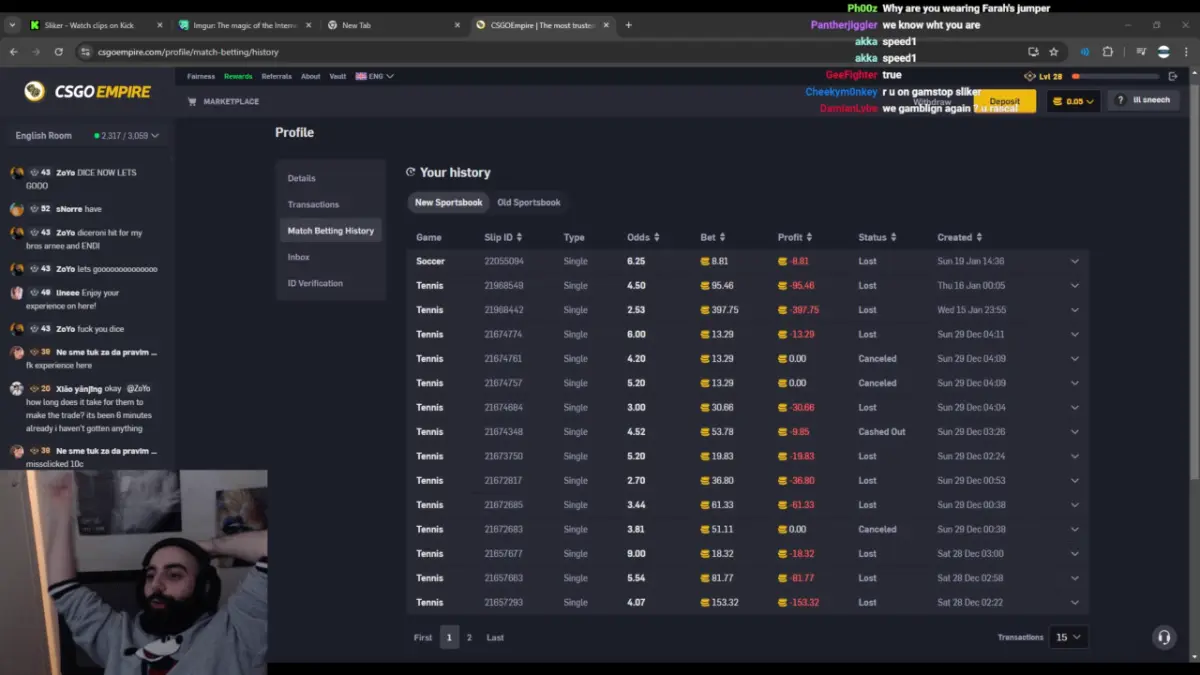Screen dimensions: 1200x675
Task: Open the ENG language selector
Action: pos(375,76)
